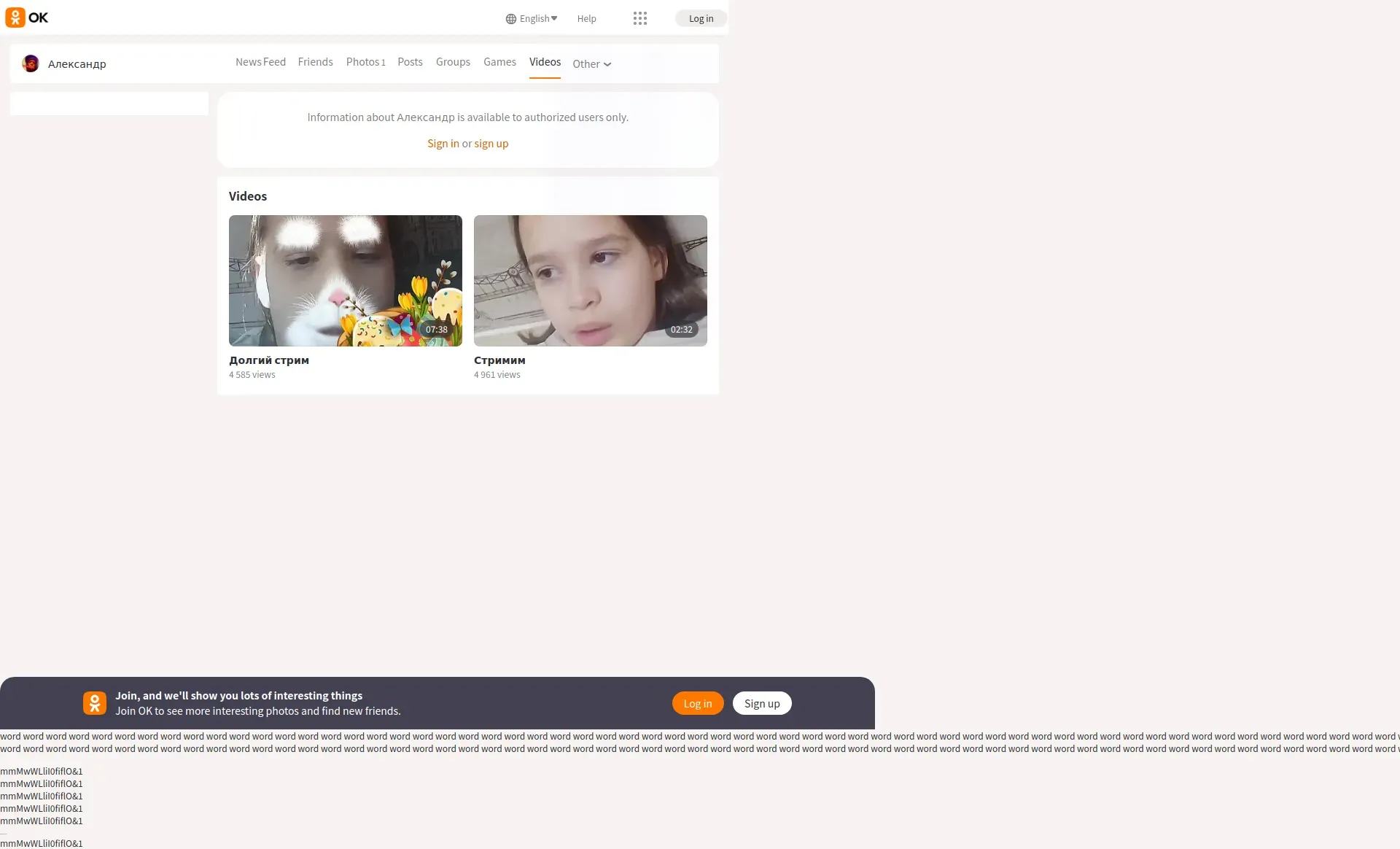Switch to the Friends tab

315,62
